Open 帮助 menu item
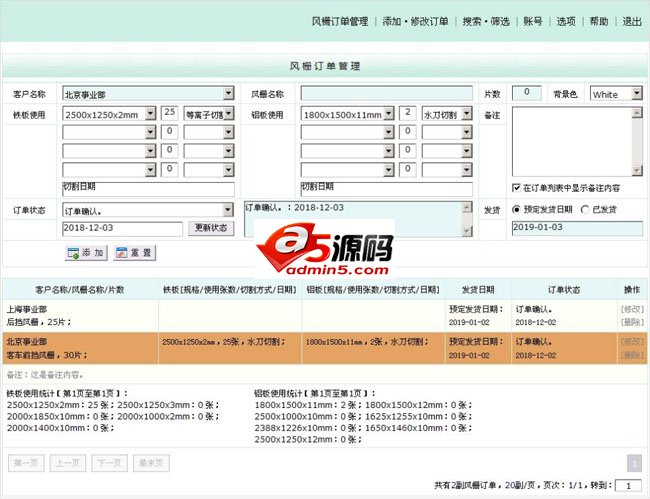Screen dimensions: 650x499 [x=599, y=21]
